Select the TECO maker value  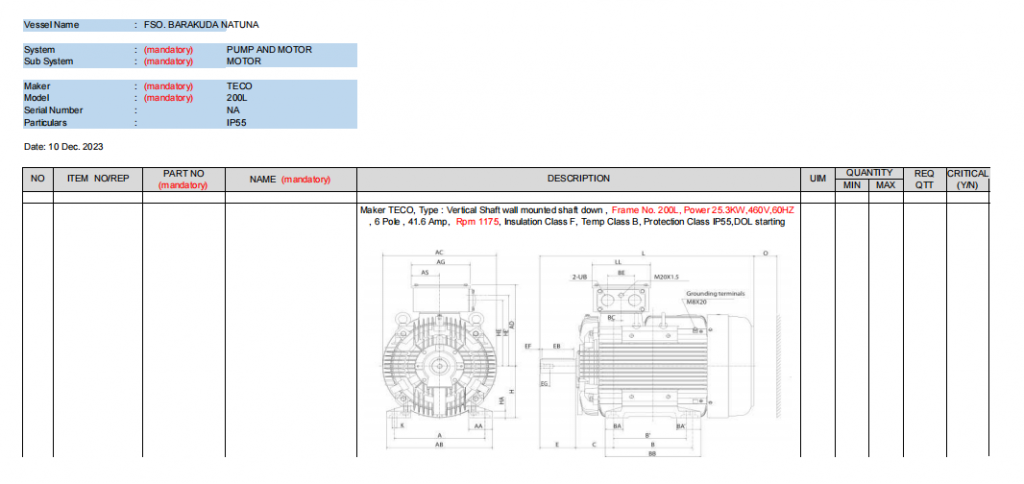coord(239,86)
